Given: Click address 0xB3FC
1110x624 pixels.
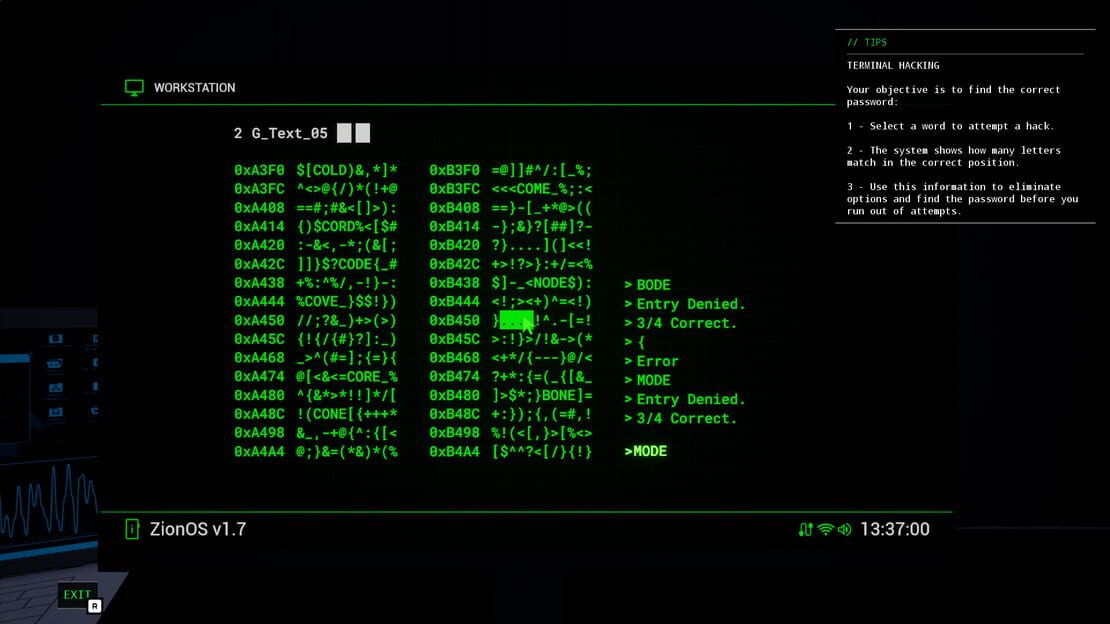Looking at the screenshot, I should (454, 189).
